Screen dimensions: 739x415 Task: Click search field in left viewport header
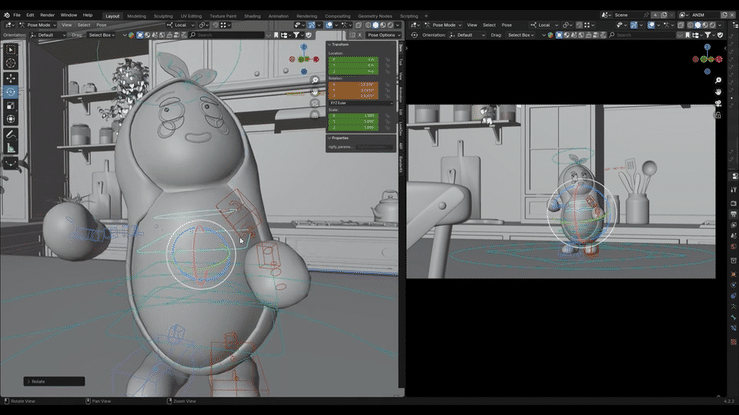click(x=227, y=35)
